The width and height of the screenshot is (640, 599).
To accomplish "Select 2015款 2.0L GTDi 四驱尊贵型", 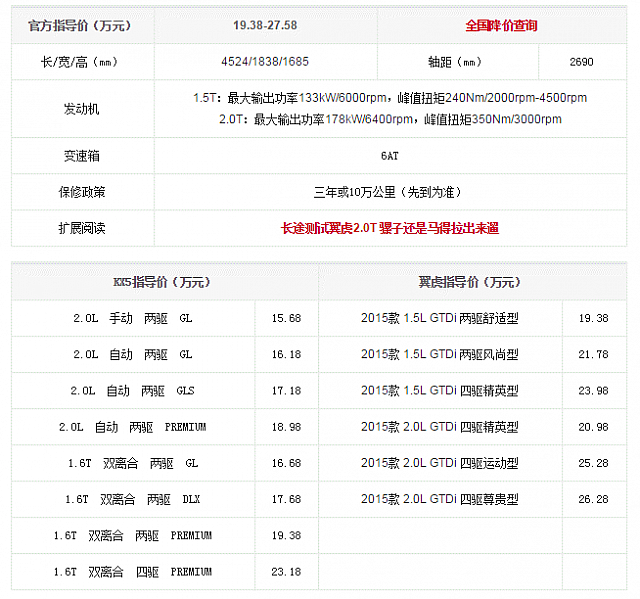I will [x=440, y=499].
